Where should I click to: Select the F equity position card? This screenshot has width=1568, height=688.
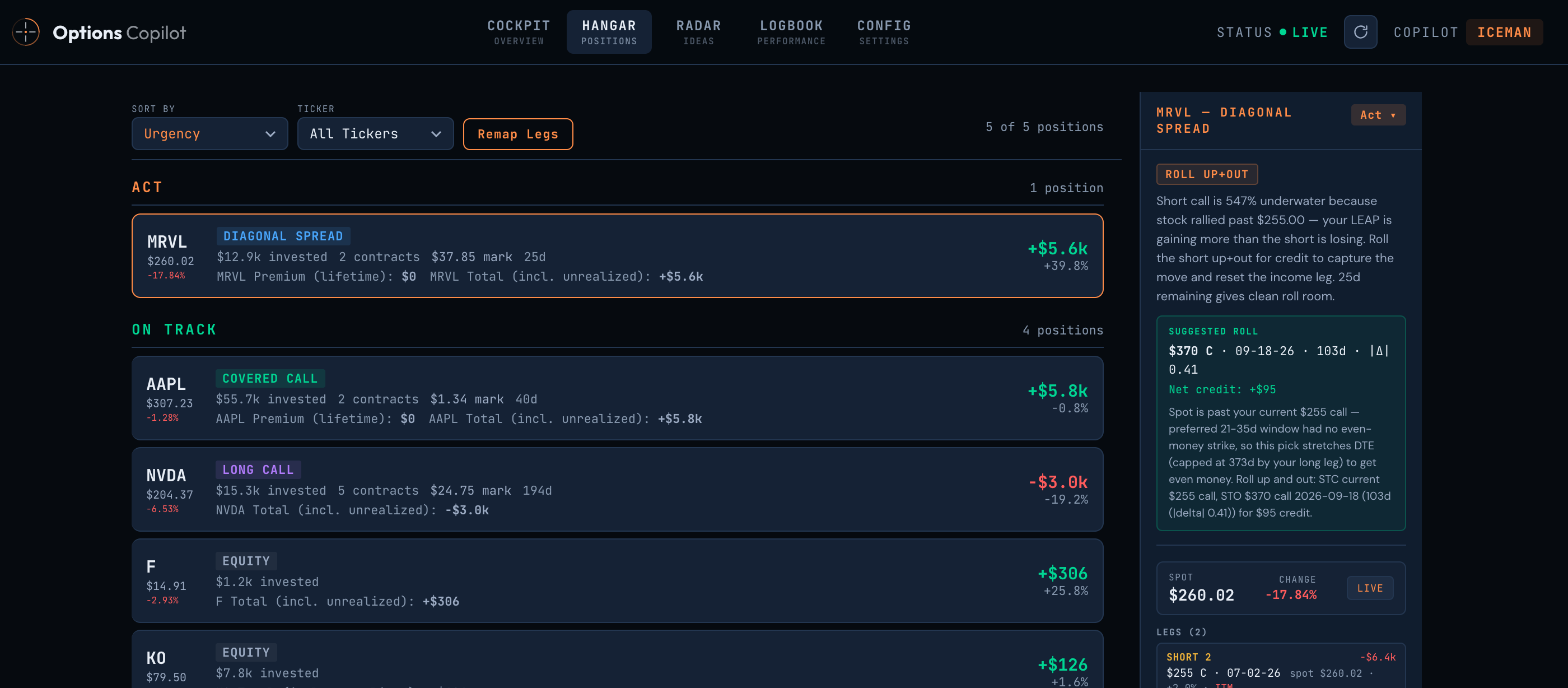pos(617,581)
